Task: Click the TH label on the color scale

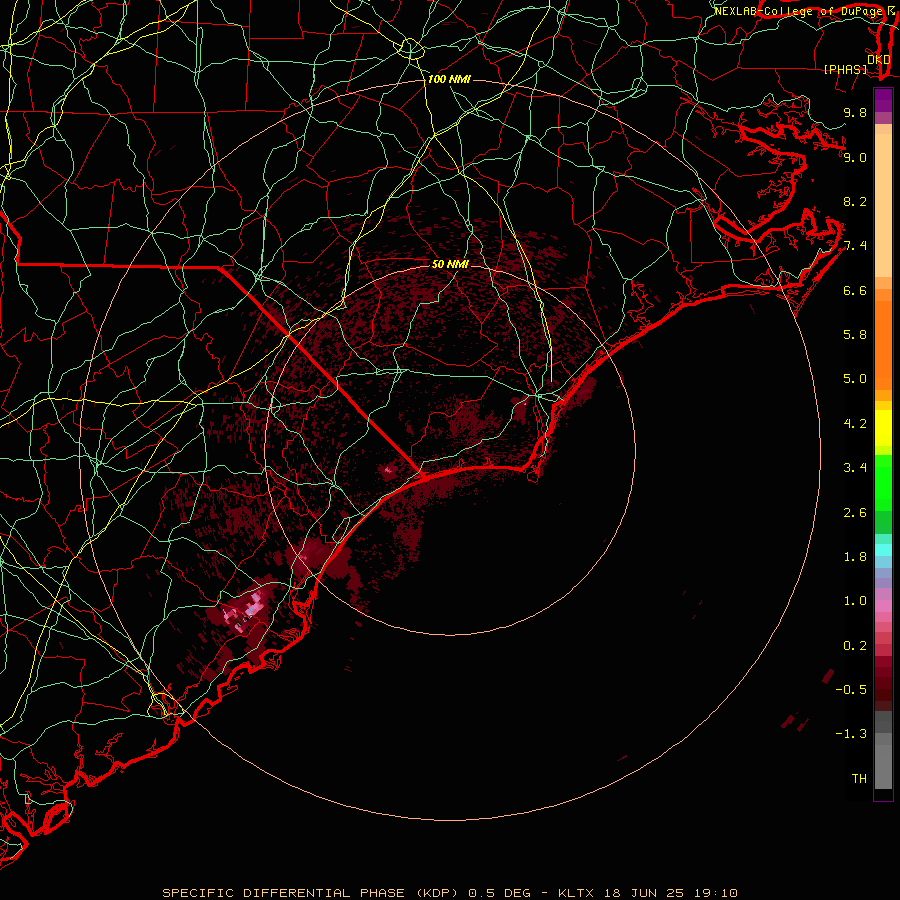Action: (x=859, y=779)
